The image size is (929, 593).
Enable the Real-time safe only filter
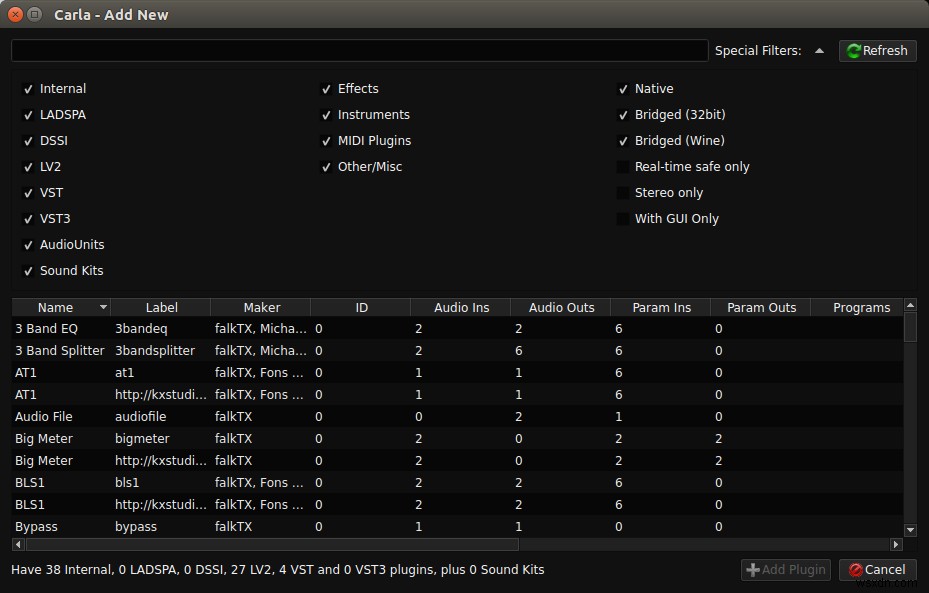tap(623, 166)
